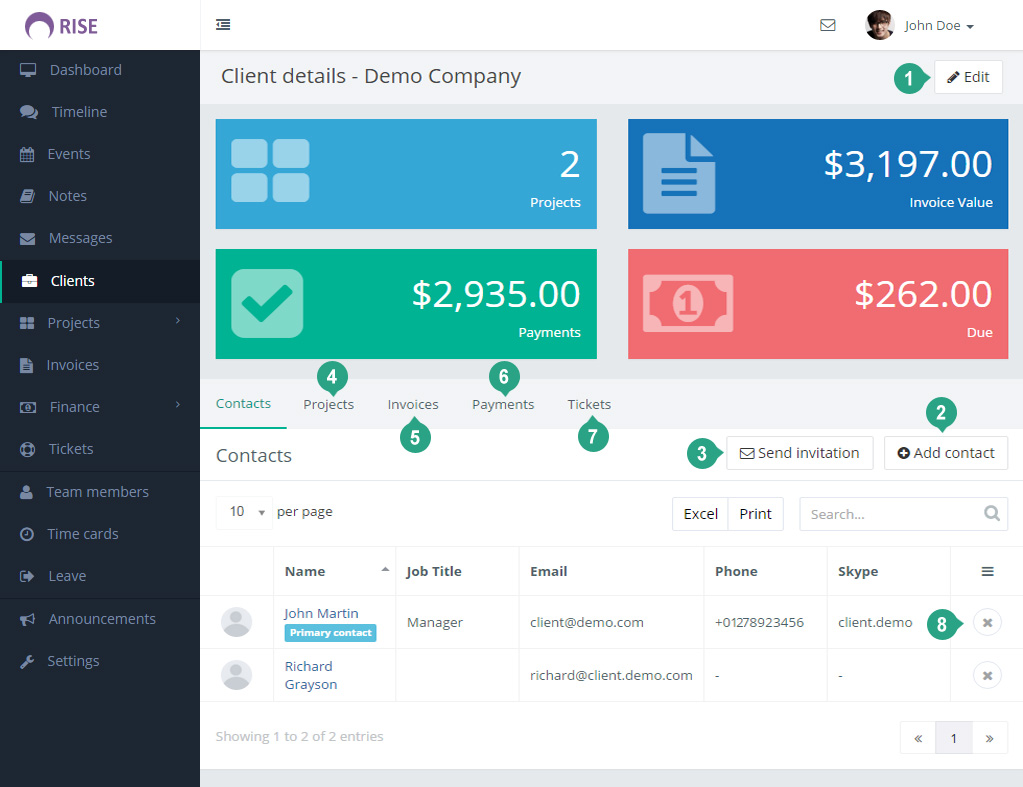
Task: Click email client@demo.com
Action: (x=587, y=623)
